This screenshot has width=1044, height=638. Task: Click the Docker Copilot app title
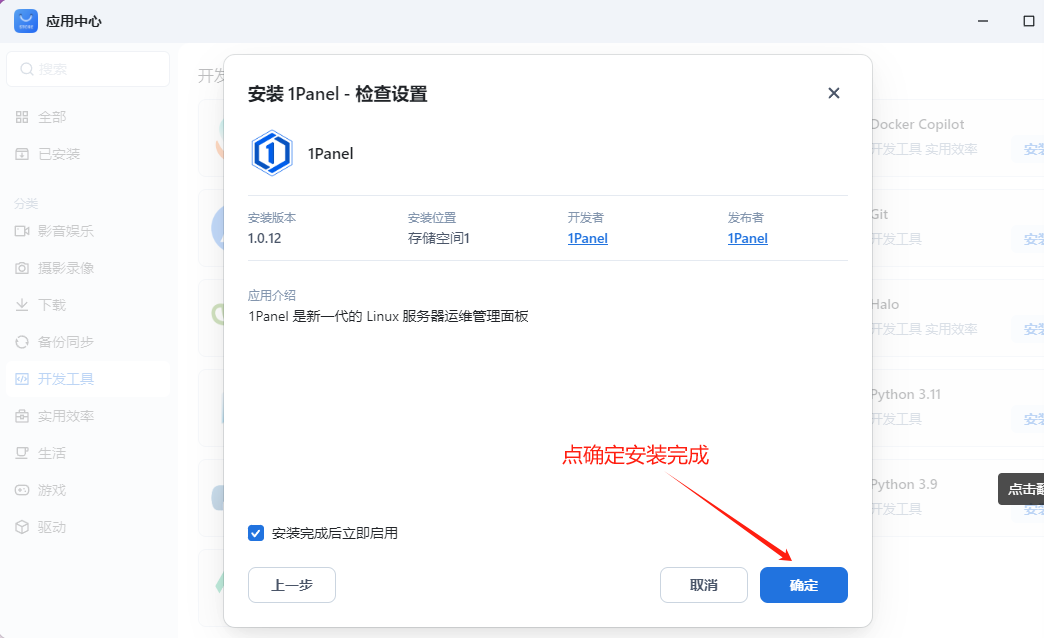pos(917,125)
